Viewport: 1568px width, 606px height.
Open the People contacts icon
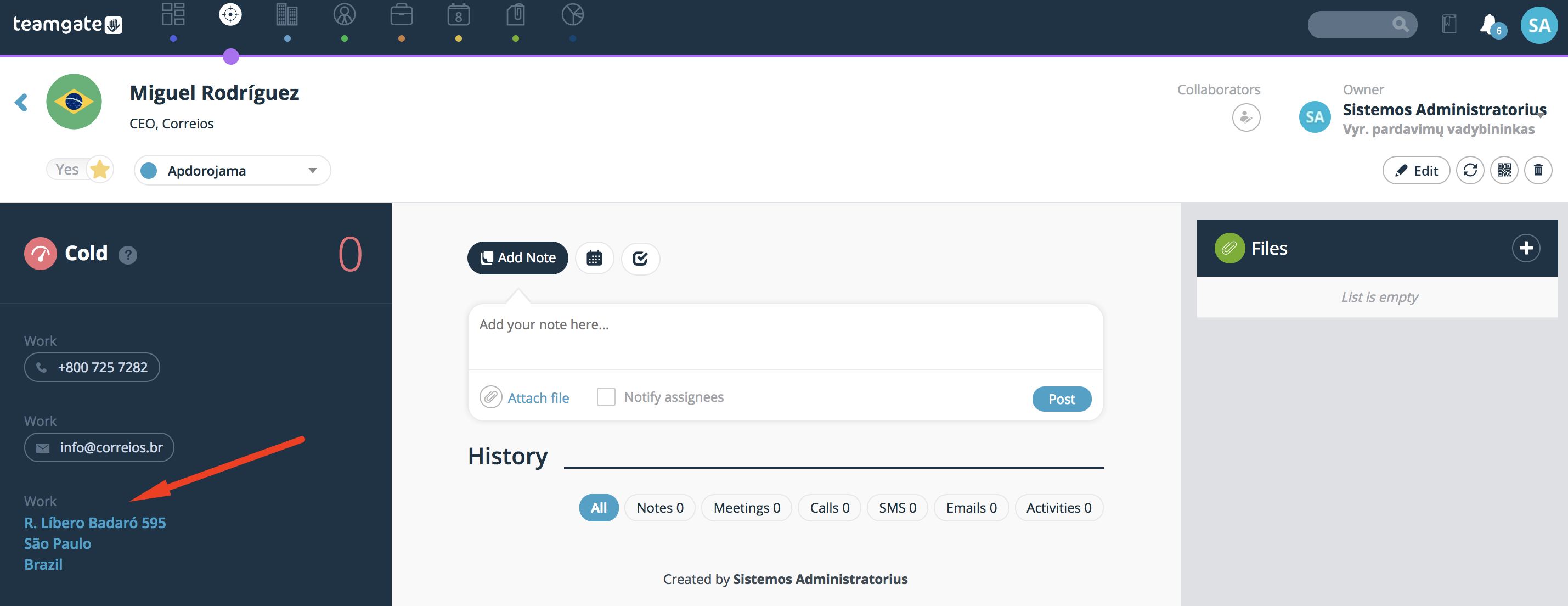345,15
